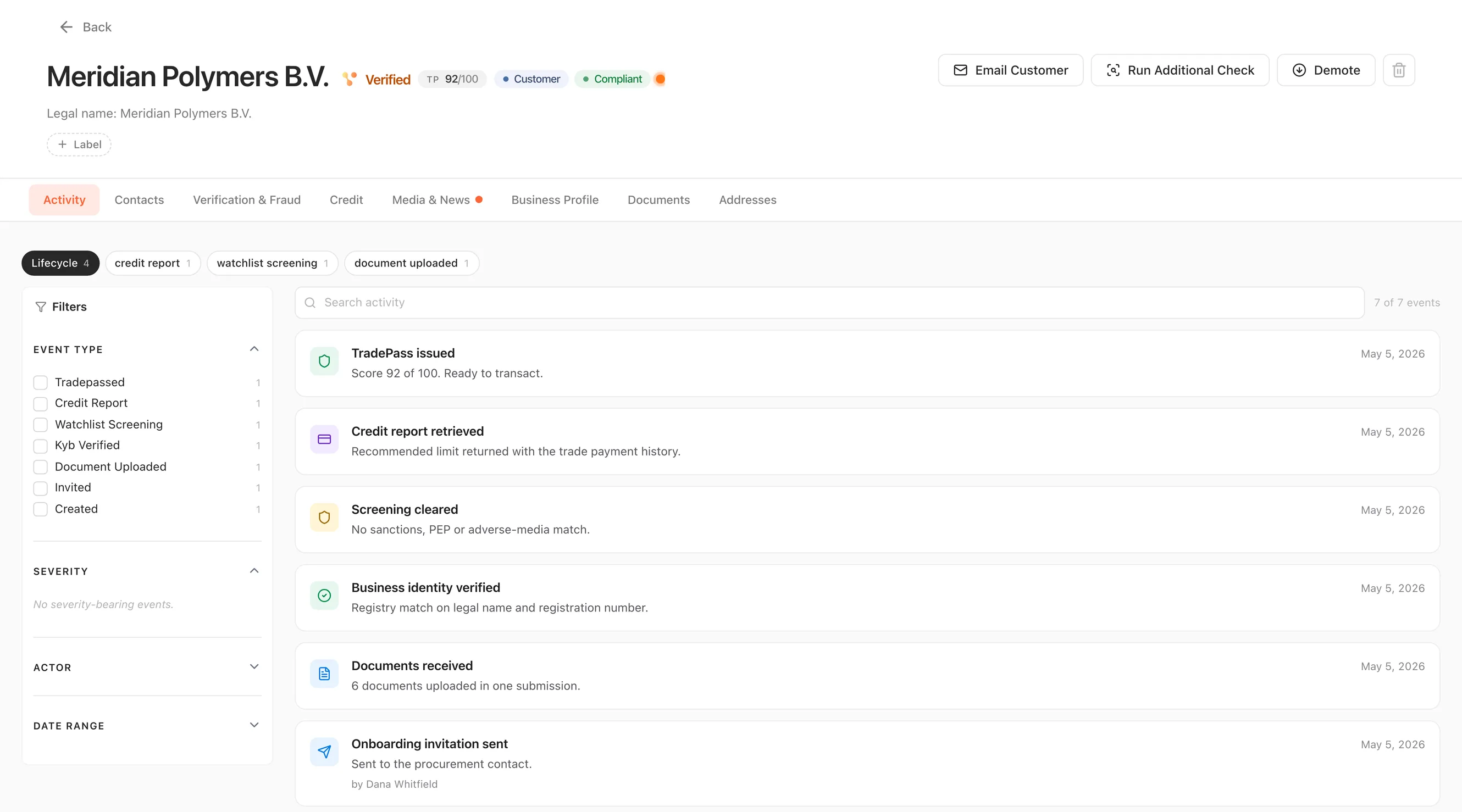The image size is (1462, 812).
Task: Click the legal name line under the title
Action: tap(149, 113)
